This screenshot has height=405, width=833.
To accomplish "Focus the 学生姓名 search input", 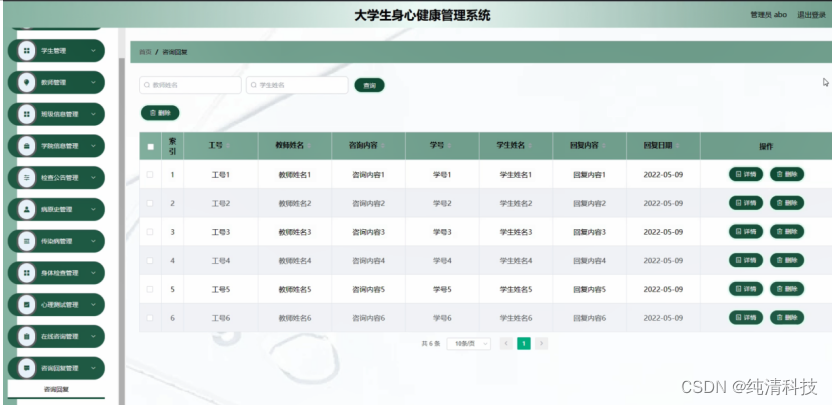I will [297, 85].
